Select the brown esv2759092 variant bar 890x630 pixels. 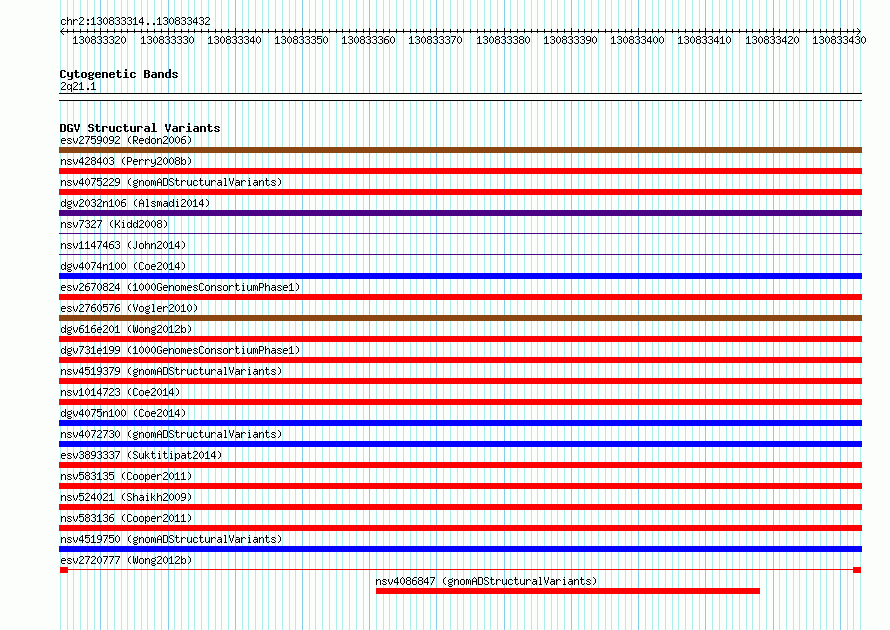(460, 150)
